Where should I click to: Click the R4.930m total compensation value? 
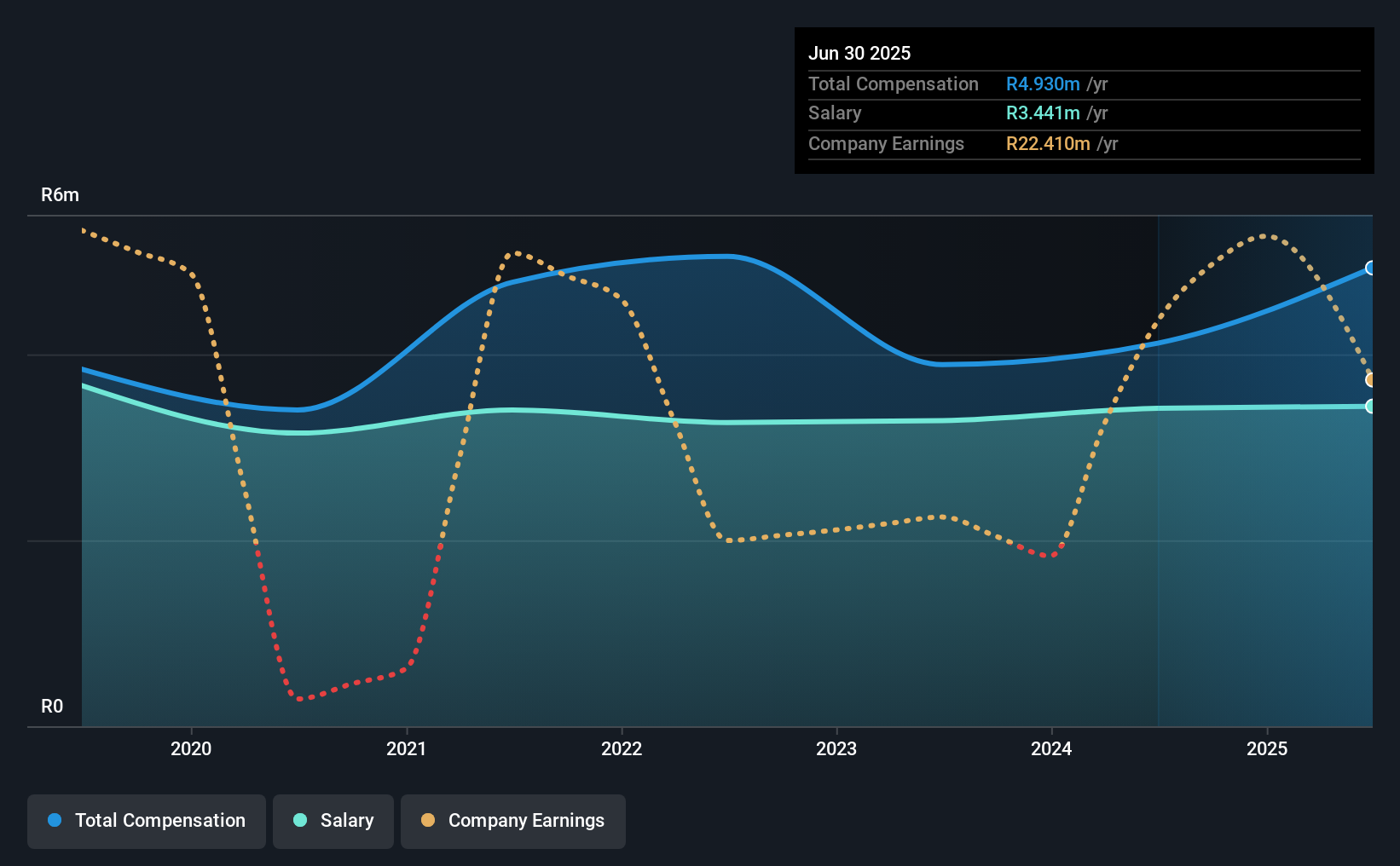pyautogui.click(x=1043, y=84)
